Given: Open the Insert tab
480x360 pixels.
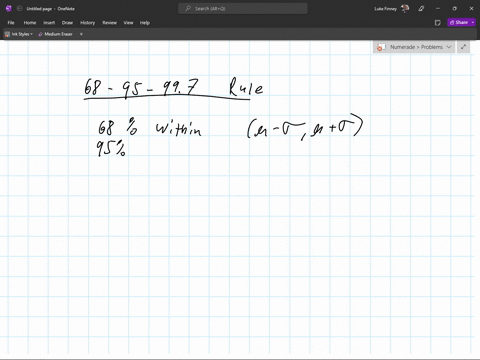Looking at the screenshot, I should pos(49,23).
